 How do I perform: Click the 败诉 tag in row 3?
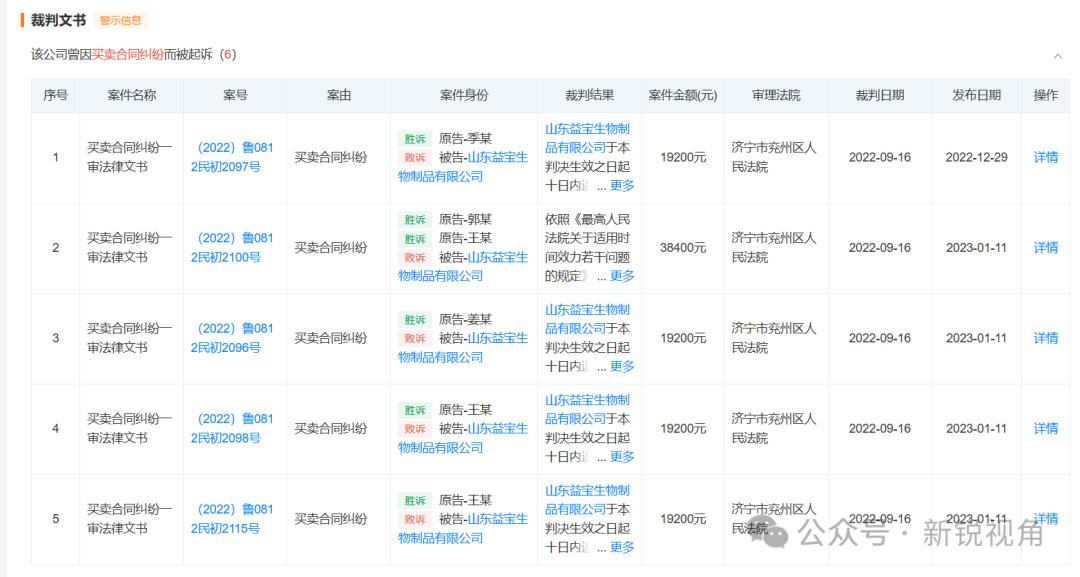[415, 339]
